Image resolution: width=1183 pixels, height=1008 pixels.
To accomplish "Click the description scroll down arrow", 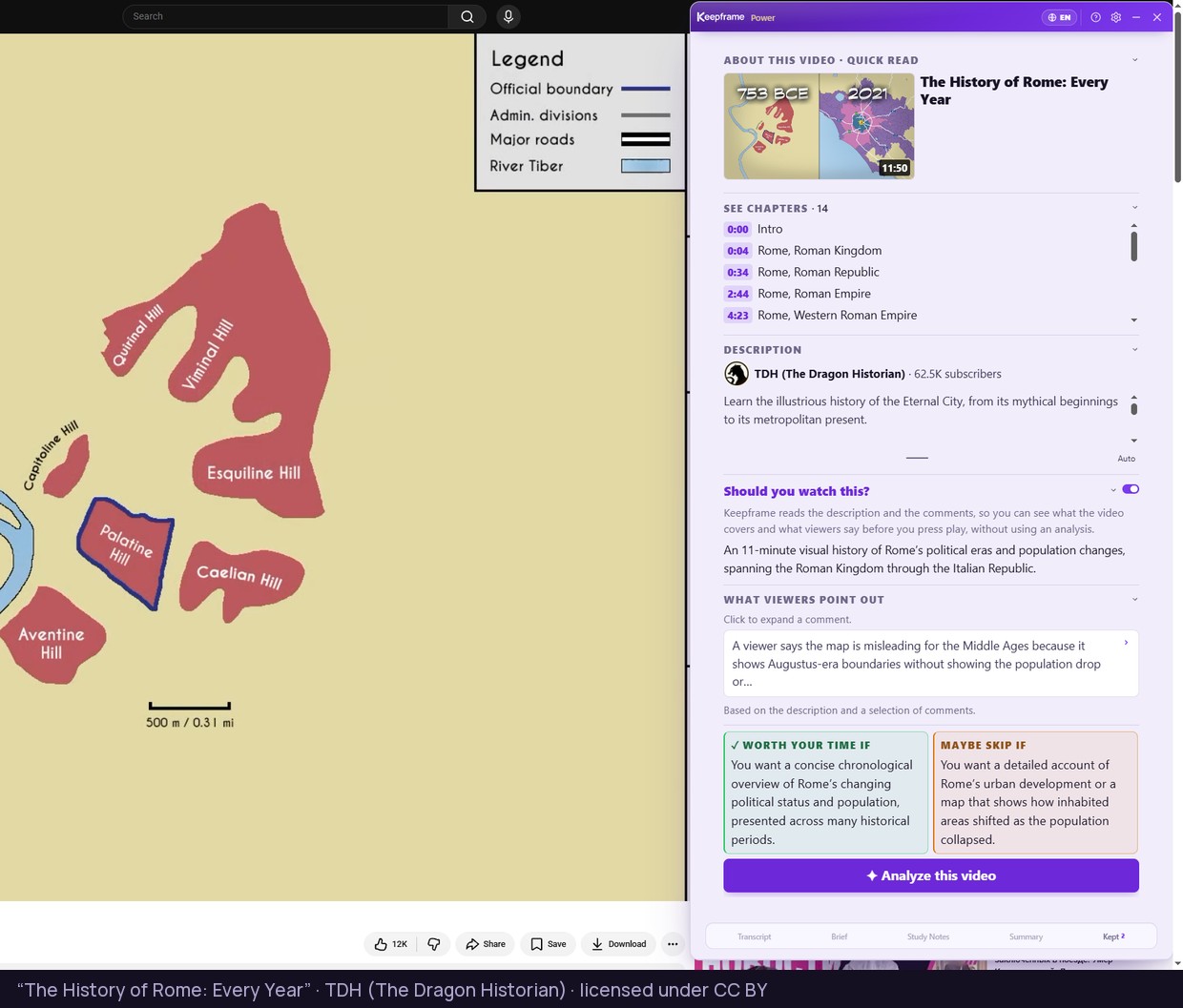I will tap(1133, 441).
